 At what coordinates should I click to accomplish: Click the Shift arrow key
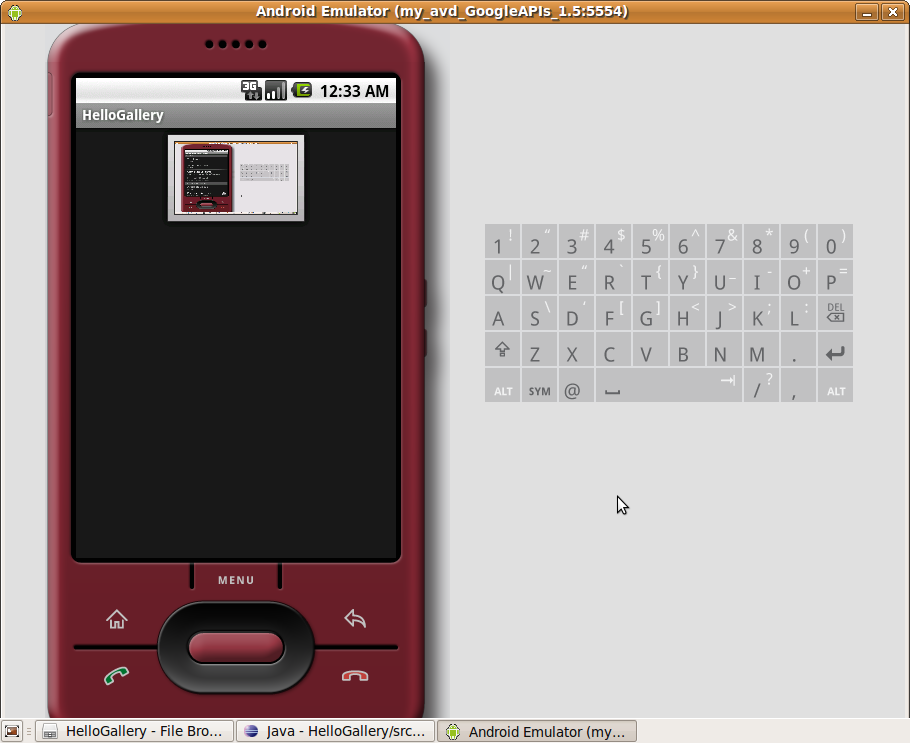503,349
